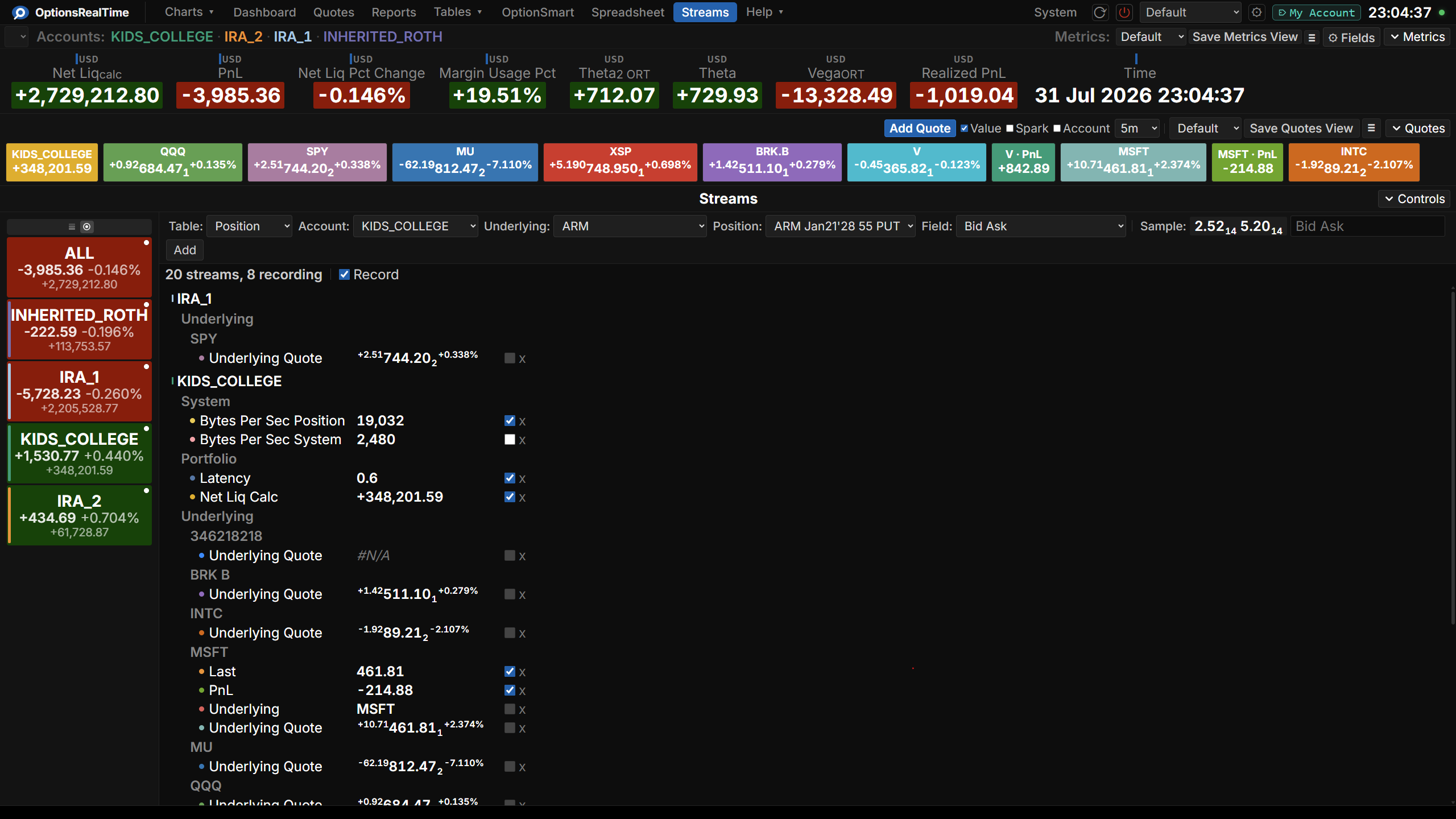Open My Account button
The image size is (1456, 819).
(x=1317, y=13)
